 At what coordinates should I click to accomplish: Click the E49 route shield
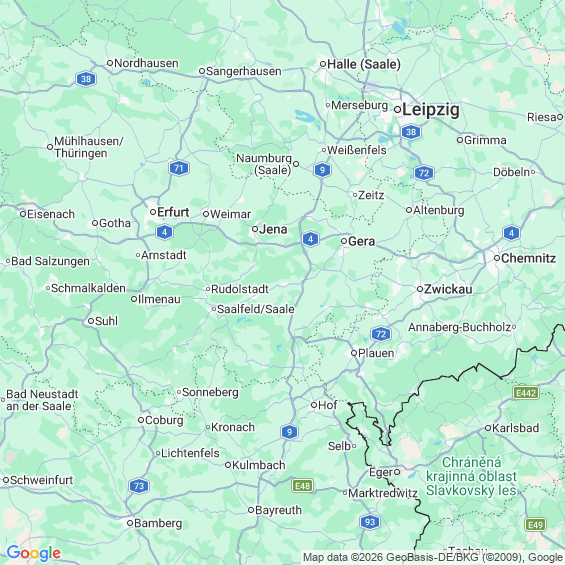click(536, 525)
